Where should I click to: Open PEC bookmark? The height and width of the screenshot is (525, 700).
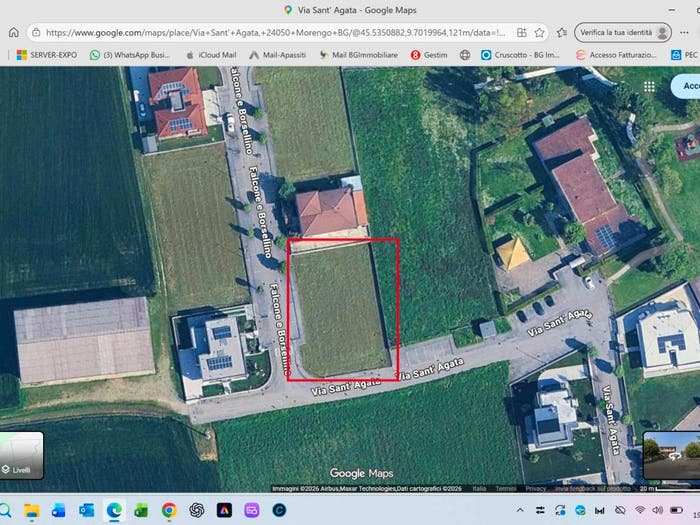pyautogui.click(x=684, y=55)
